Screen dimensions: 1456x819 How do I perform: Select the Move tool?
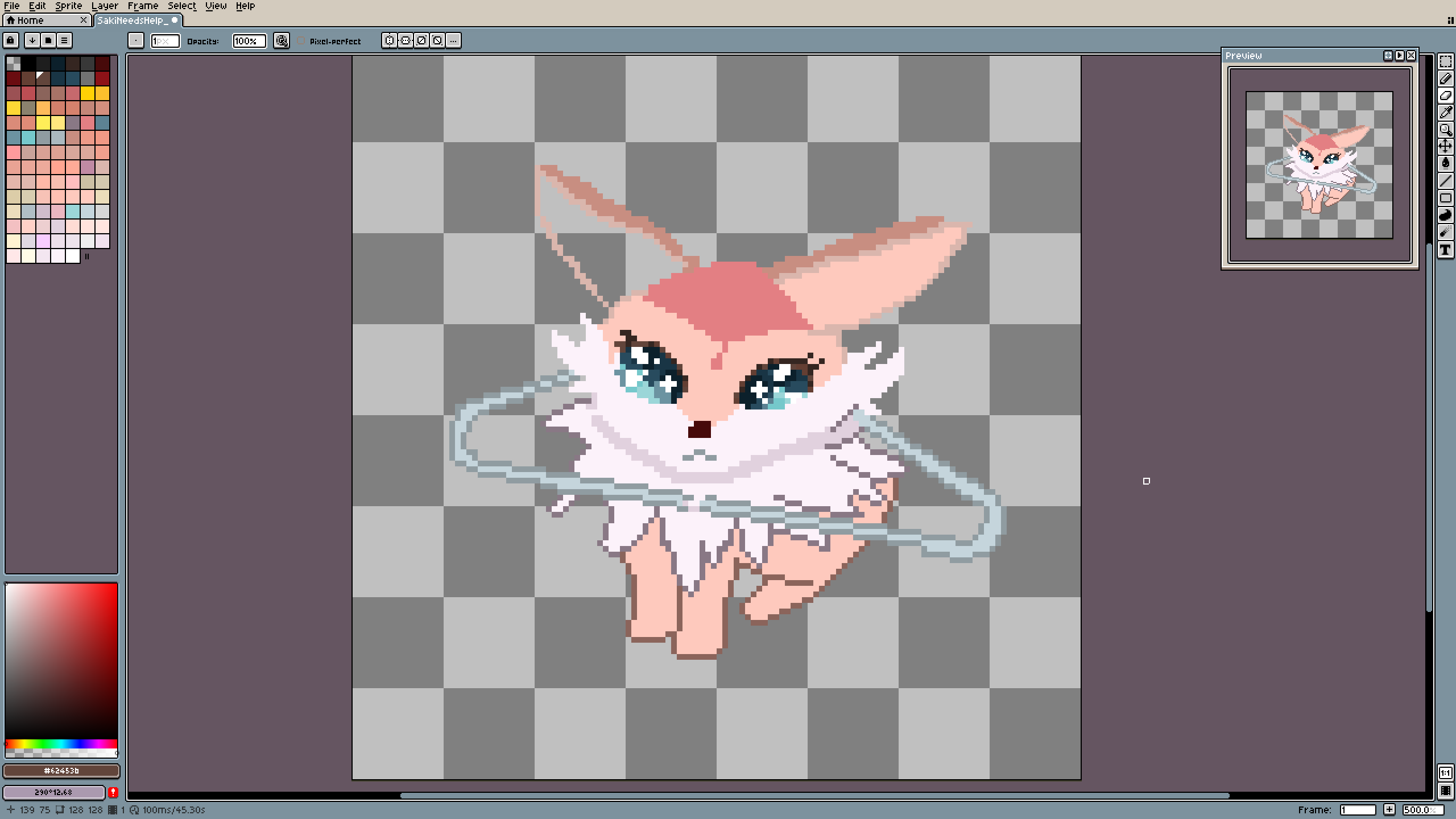point(1445,147)
